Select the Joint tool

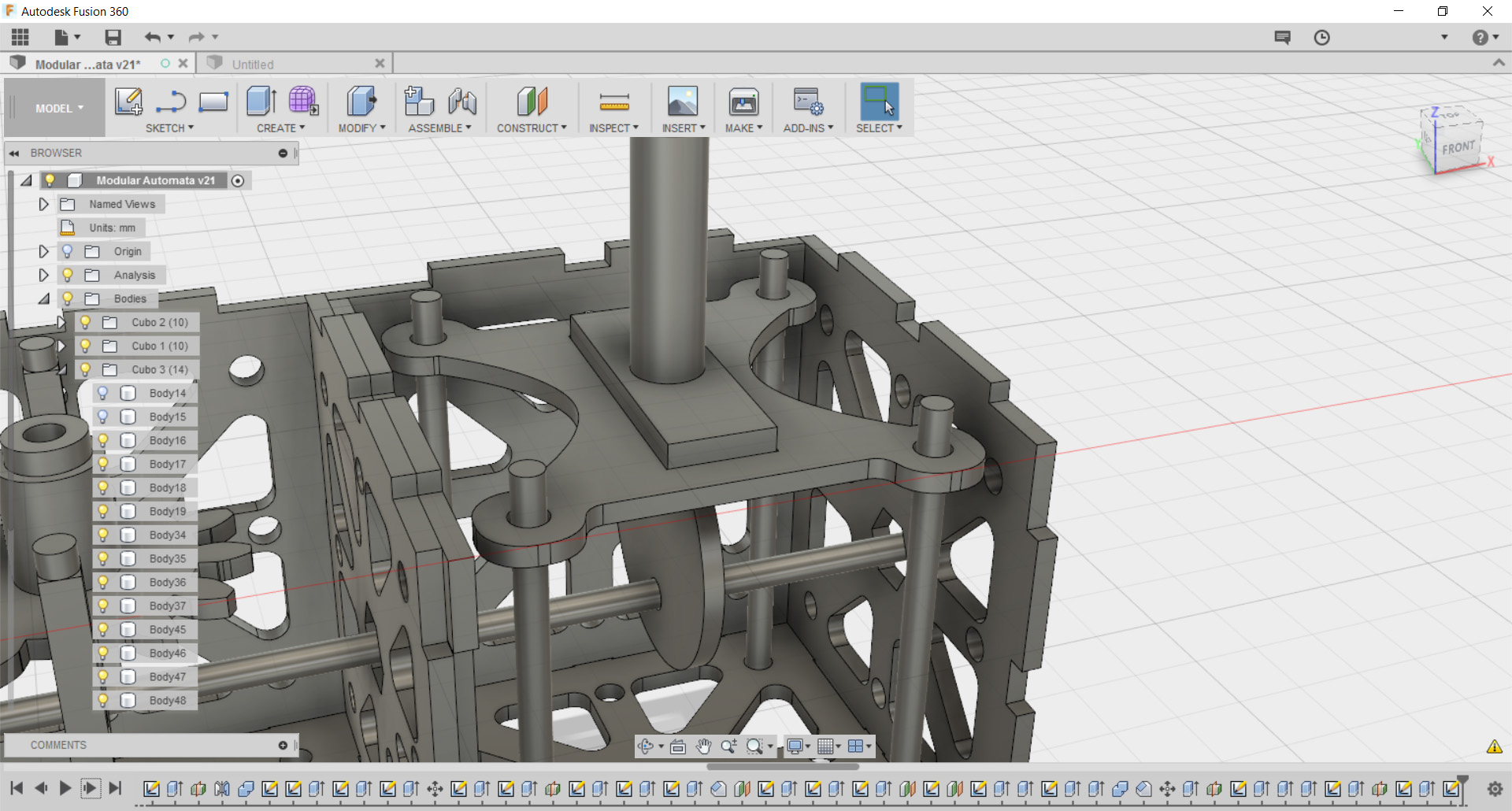tap(462, 102)
